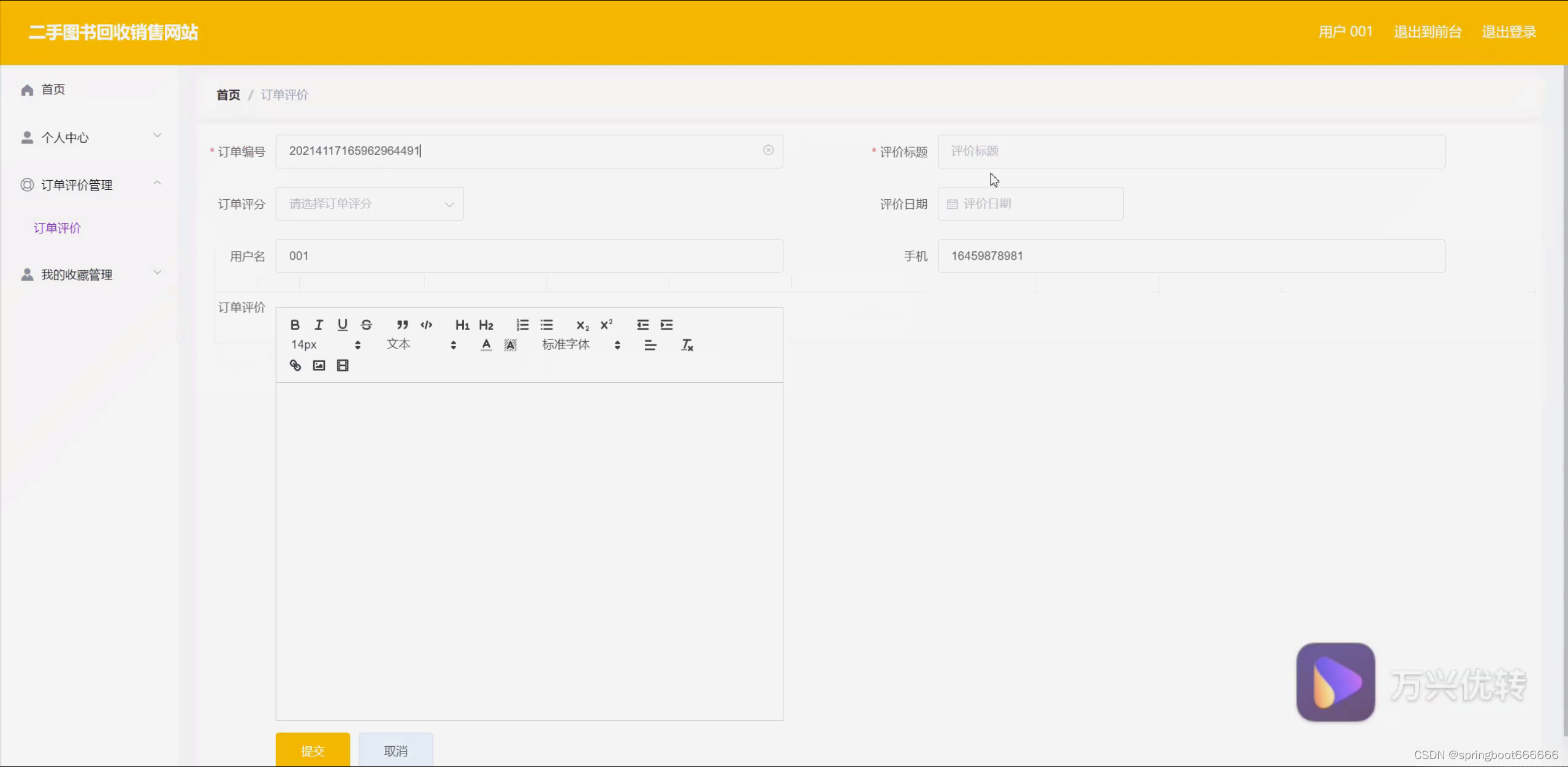Click into the 评价标题 input field
Screen dimensions: 1568x767
pyautogui.click(x=1190, y=151)
